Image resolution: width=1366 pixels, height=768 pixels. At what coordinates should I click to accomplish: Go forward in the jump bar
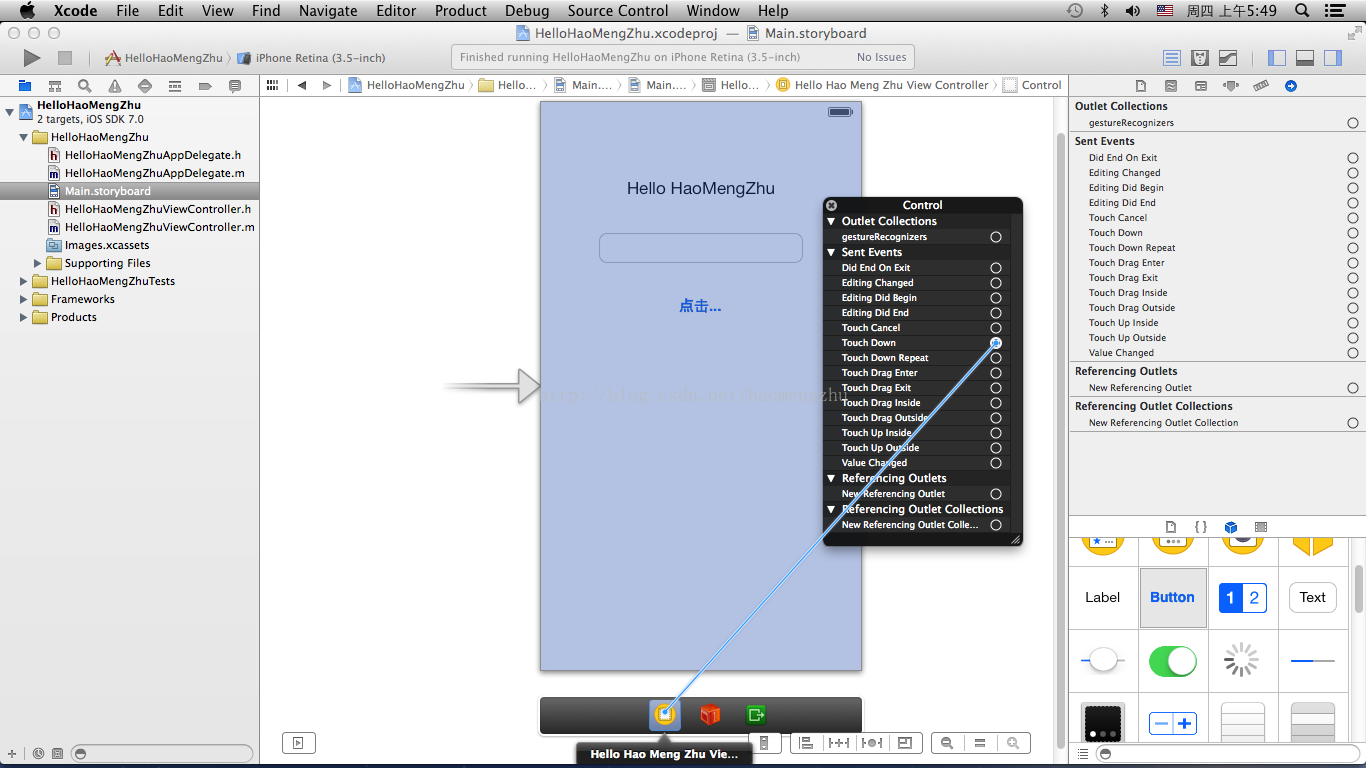point(327,86)
